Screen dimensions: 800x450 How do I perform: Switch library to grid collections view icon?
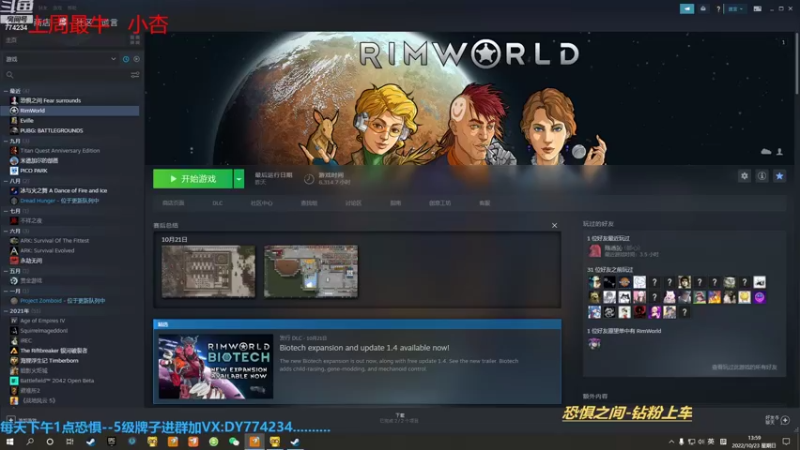click(135, 40)
